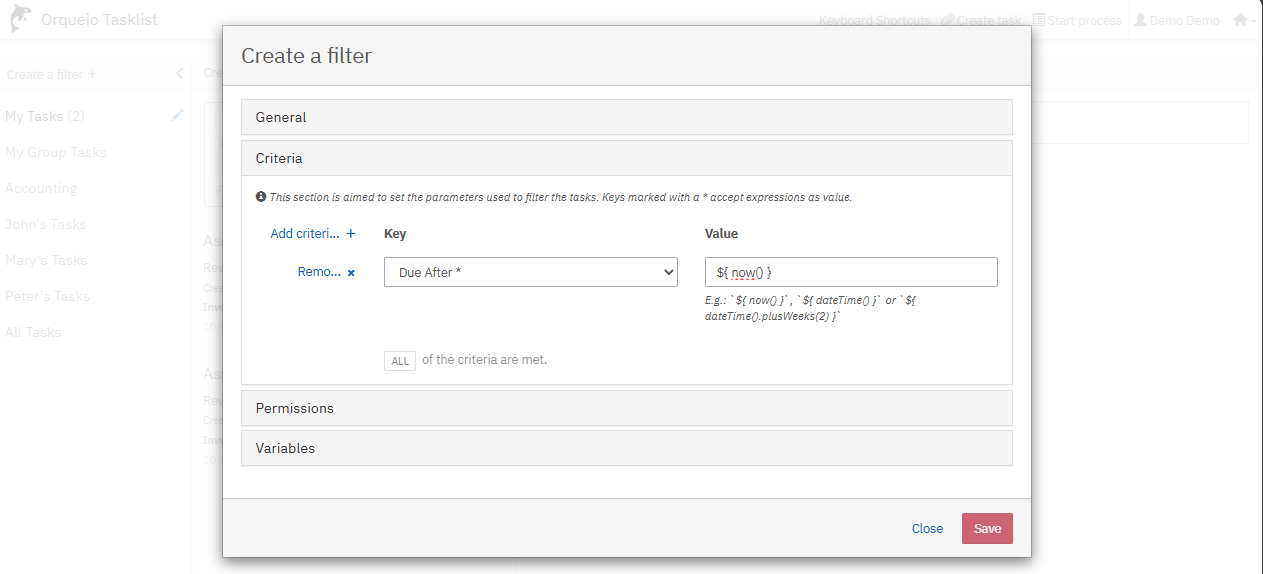Expand the General section
The height and width of the screenshot is (574, 1263).
626,117
